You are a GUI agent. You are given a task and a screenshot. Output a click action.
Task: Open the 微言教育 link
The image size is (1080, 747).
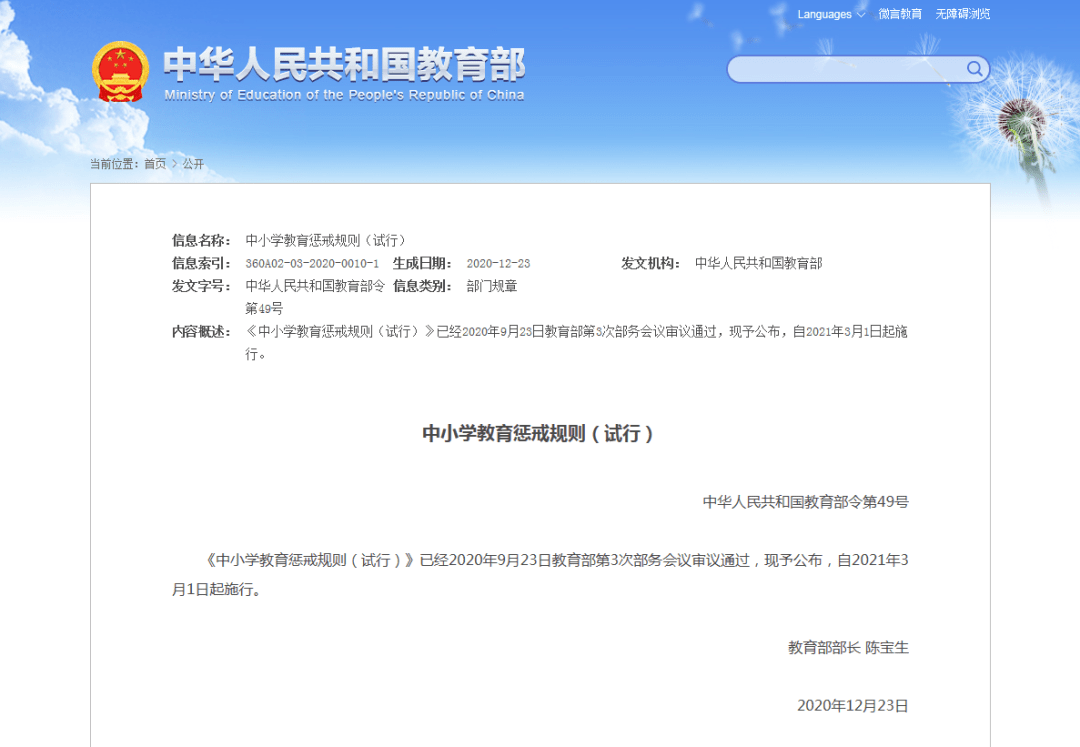coord(900,15)
